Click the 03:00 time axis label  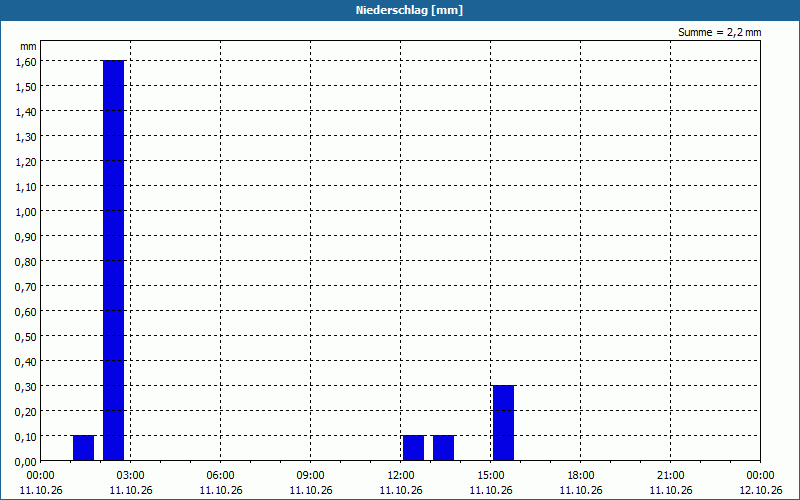click(131, 476)
